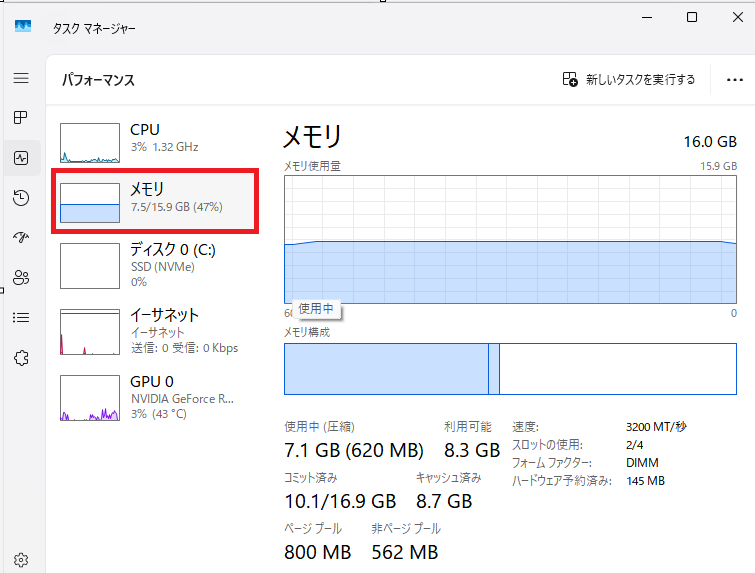The width and height of the screenshot is (755, 573).
Task: Click the Task Manager app icon in title bar
Action: 23,26
